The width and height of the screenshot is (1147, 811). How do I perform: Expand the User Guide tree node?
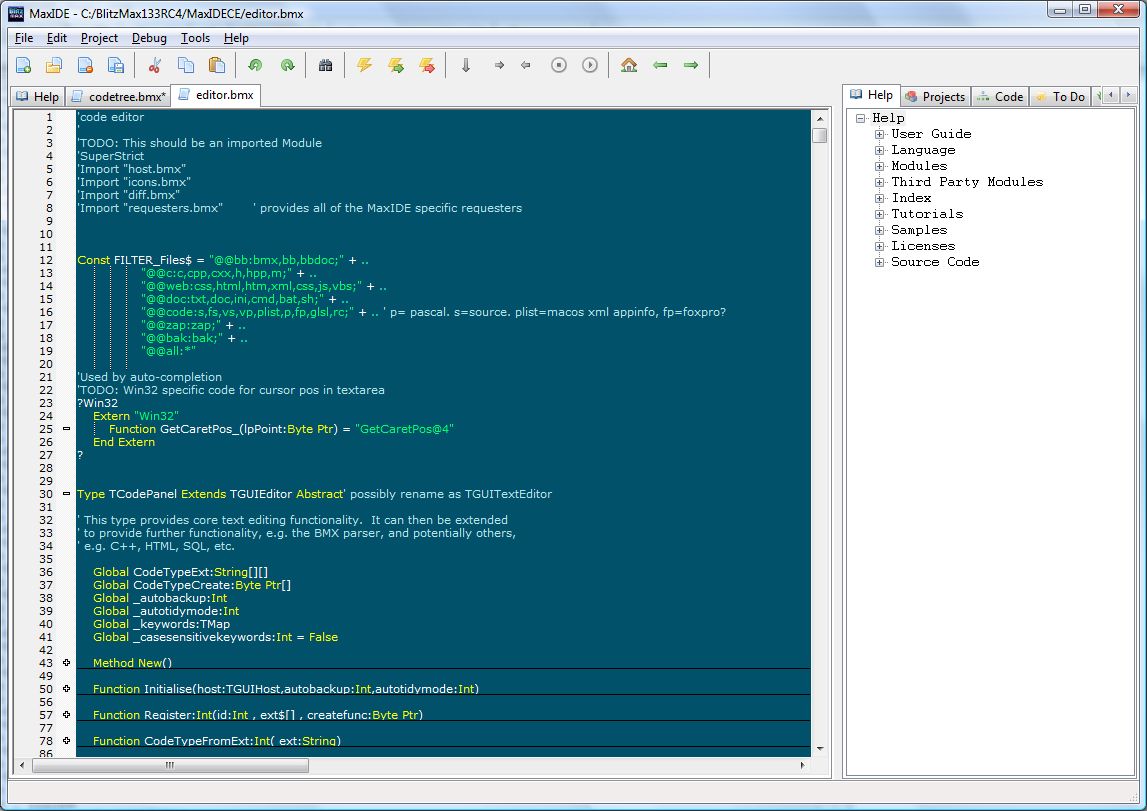coord(880,134)
